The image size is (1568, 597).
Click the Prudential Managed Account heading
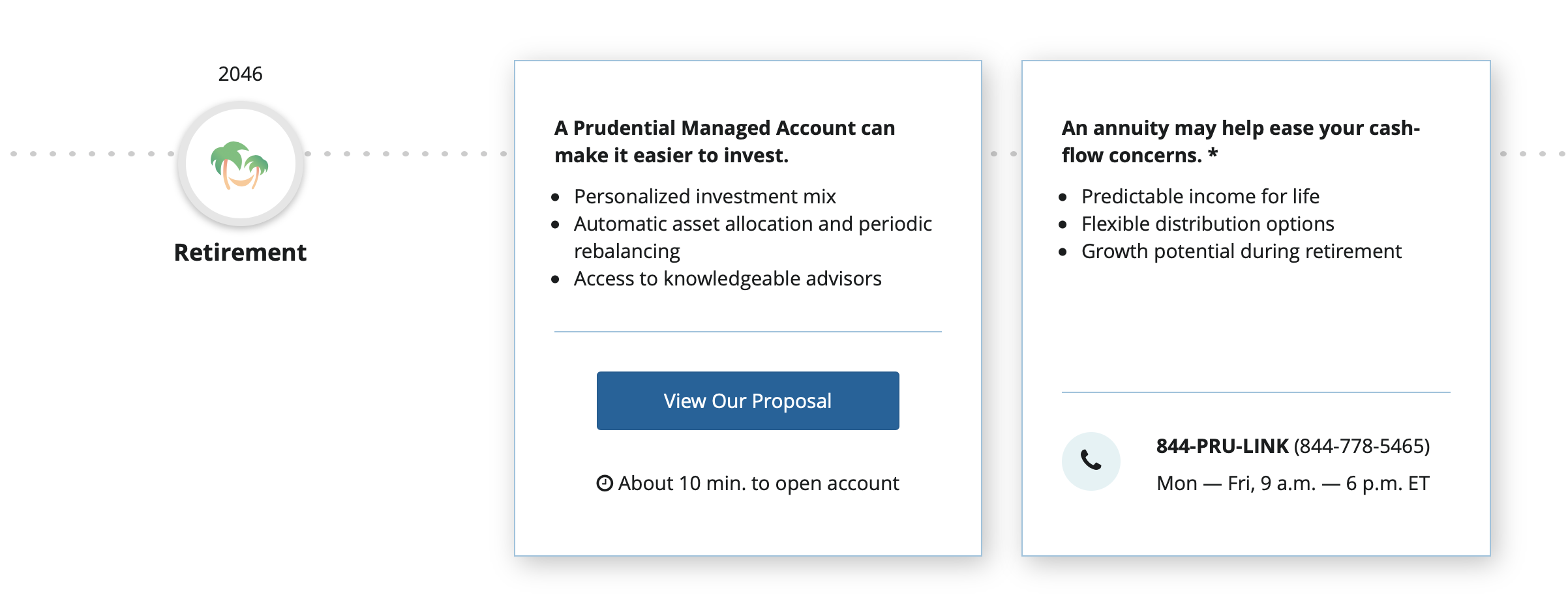pos(724,141)
